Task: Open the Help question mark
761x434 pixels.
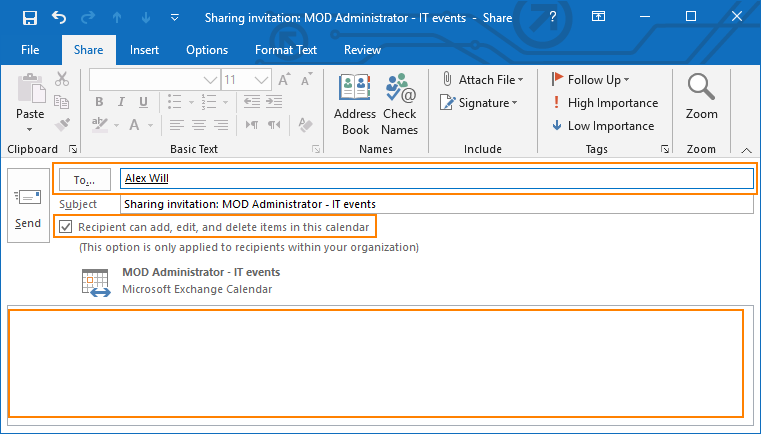Action: pyautogui.click(x=552, y=17)
